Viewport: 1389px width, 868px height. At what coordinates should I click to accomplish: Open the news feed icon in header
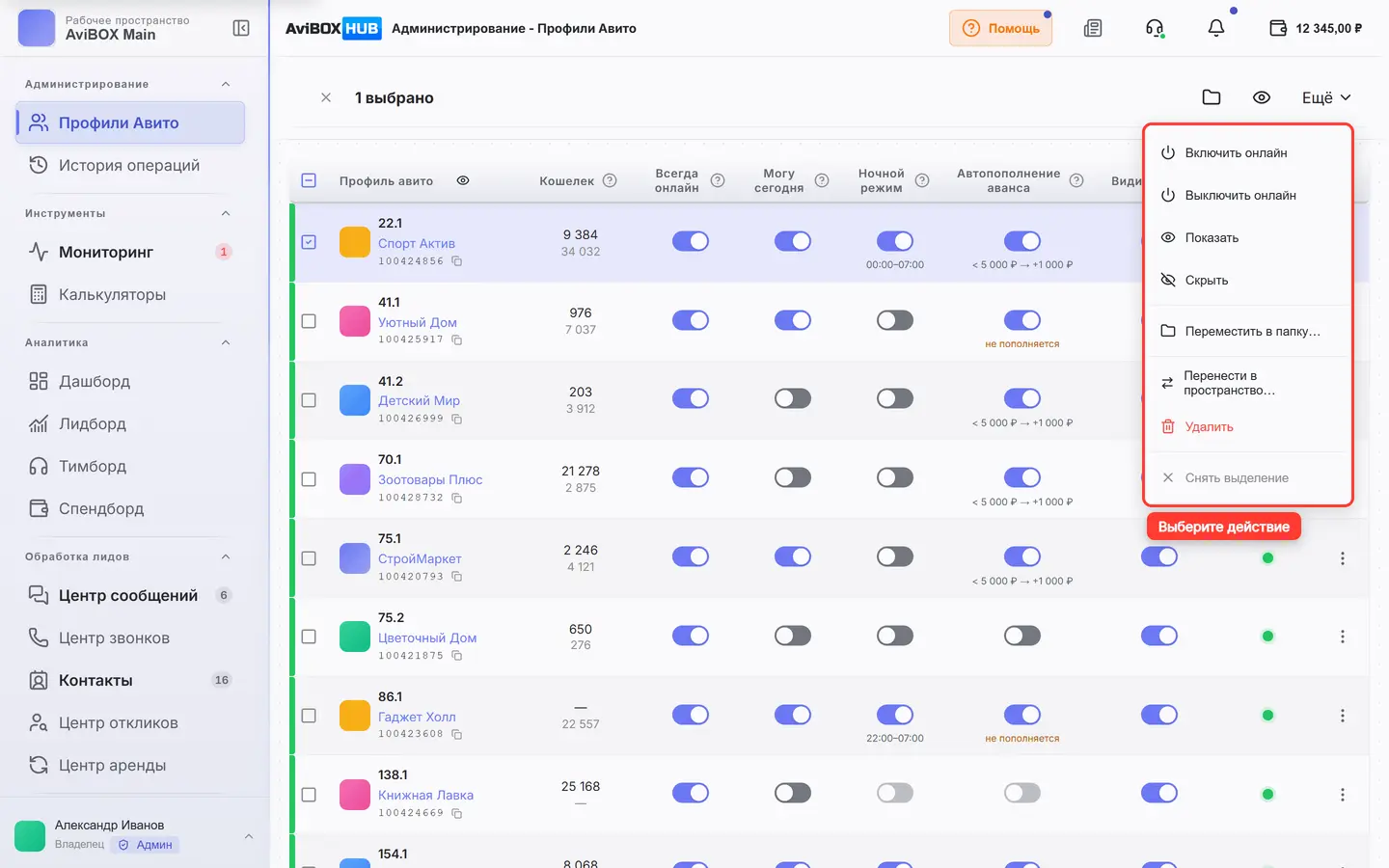click(x=1093, y=28)
